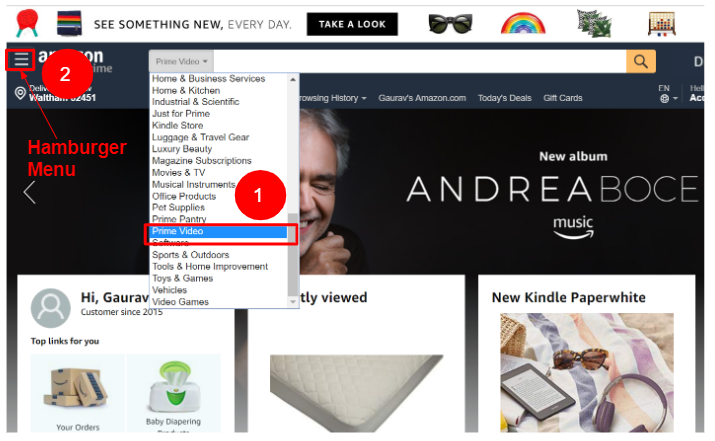Image resolution: width=715 pixels, height=441 pixels.
Task: Open the Gift Cards link
Action: point(563,98)
